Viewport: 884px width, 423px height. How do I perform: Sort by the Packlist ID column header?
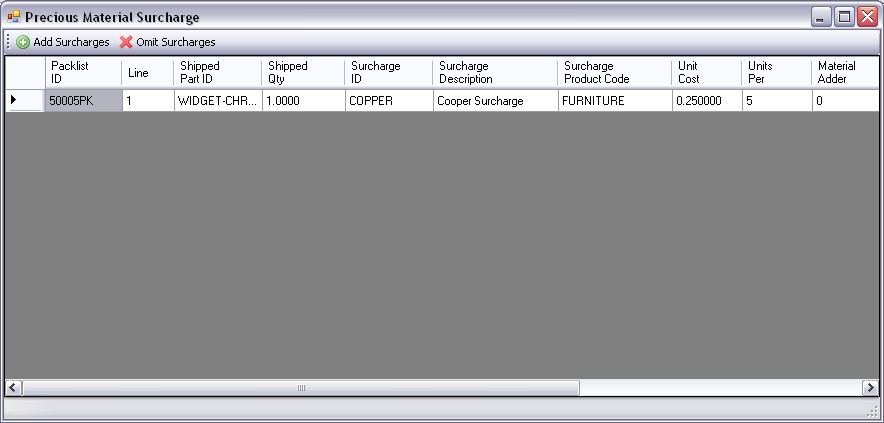84,72
